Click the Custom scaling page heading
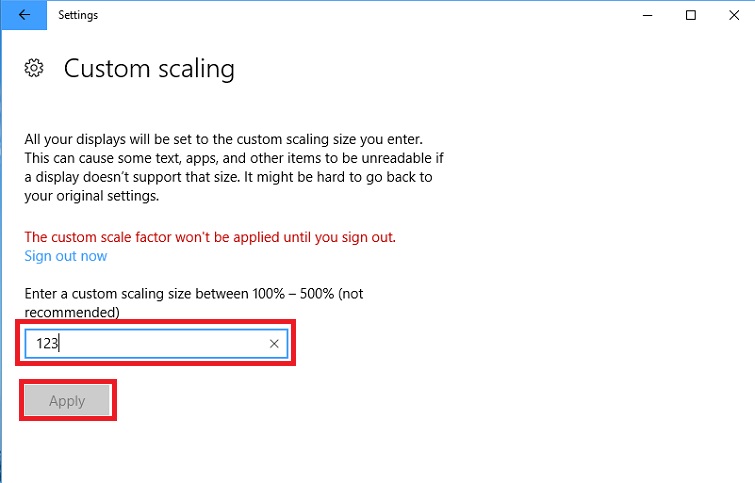The image size is (755, 483). coord(149,69)
